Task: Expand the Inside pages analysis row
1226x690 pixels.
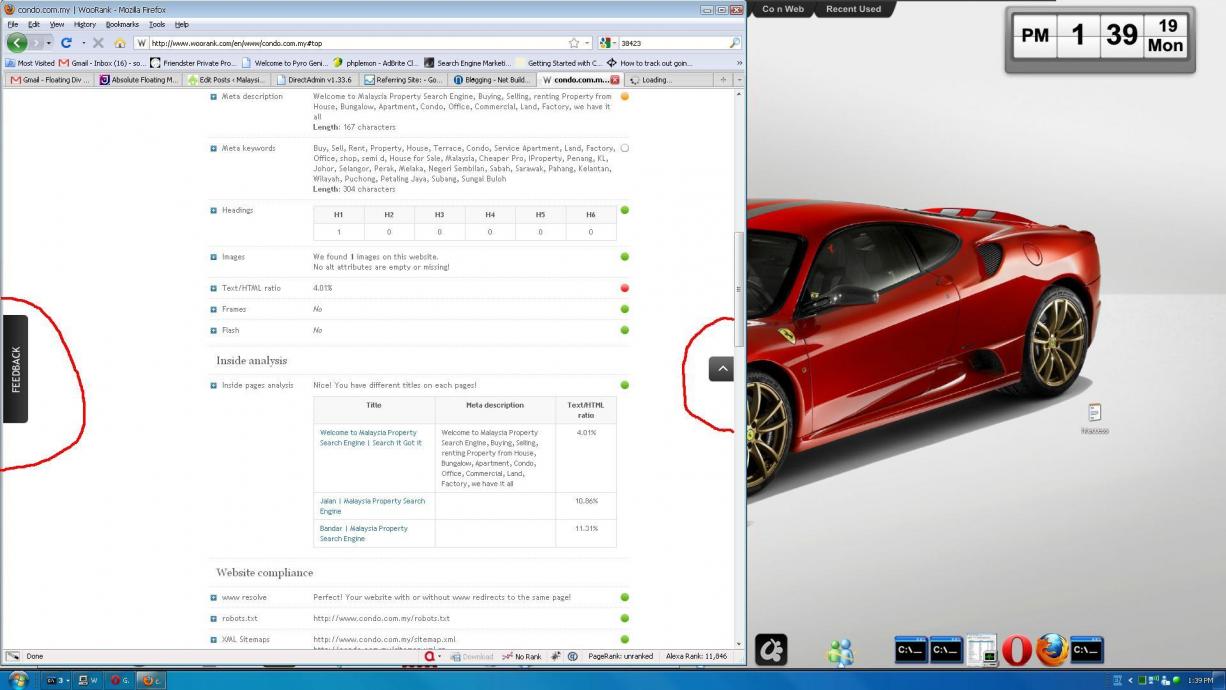Action: coord(213,385)
